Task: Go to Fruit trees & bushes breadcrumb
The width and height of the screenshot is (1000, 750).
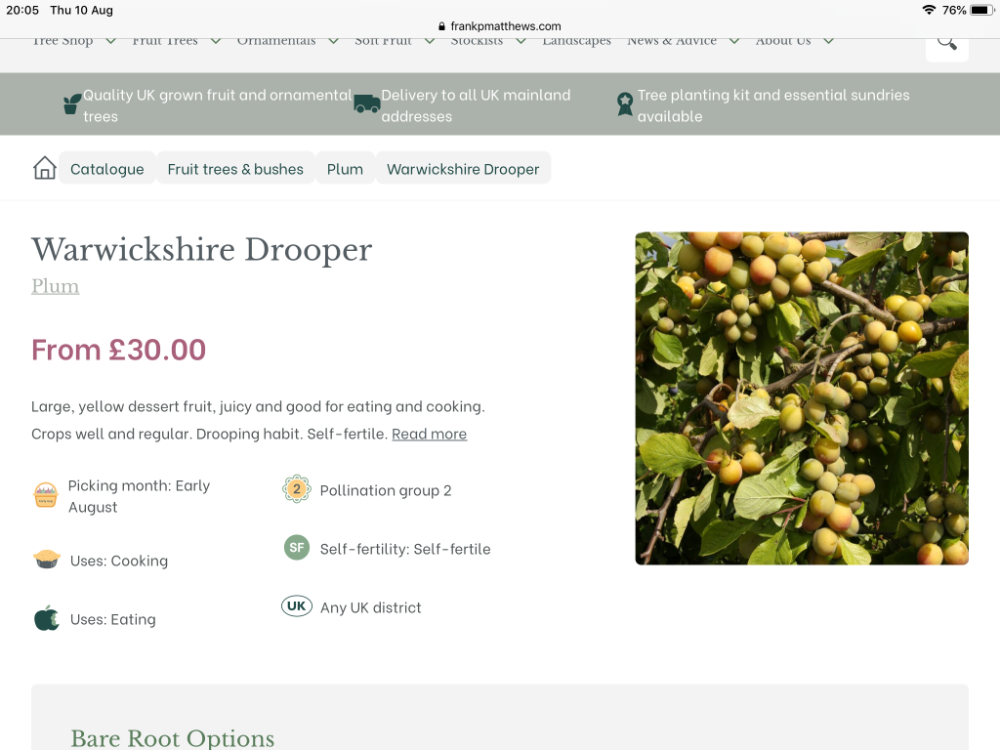Action: (235, 169)
